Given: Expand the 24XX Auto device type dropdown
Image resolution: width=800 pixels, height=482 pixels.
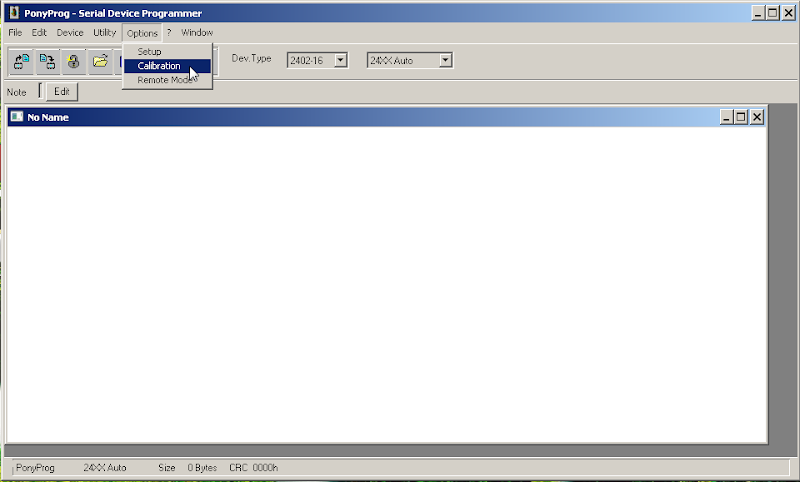Looking at the screenshot, I should tap(445, 60).
